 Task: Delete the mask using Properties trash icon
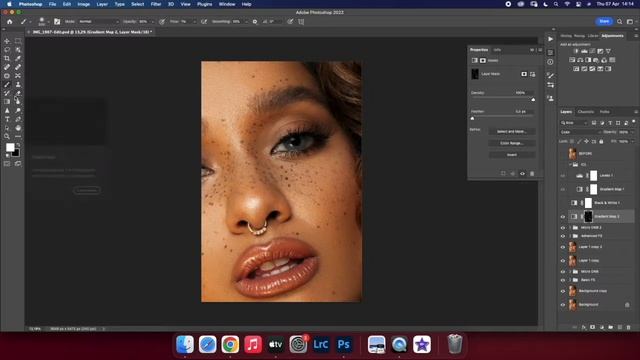[532, 173]
